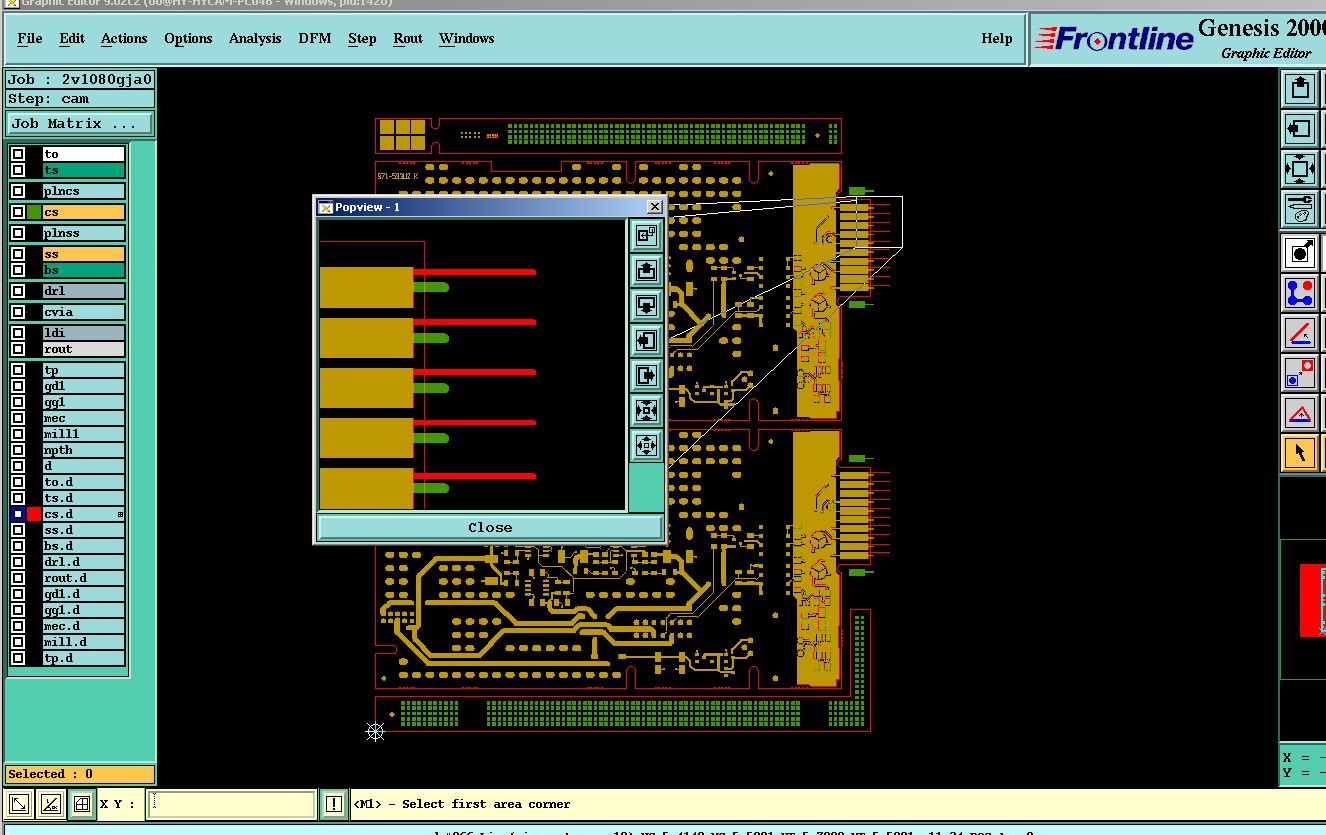This screenshot has height=835, width=1326.
Task: Open the Help menu
Action: 996,38
